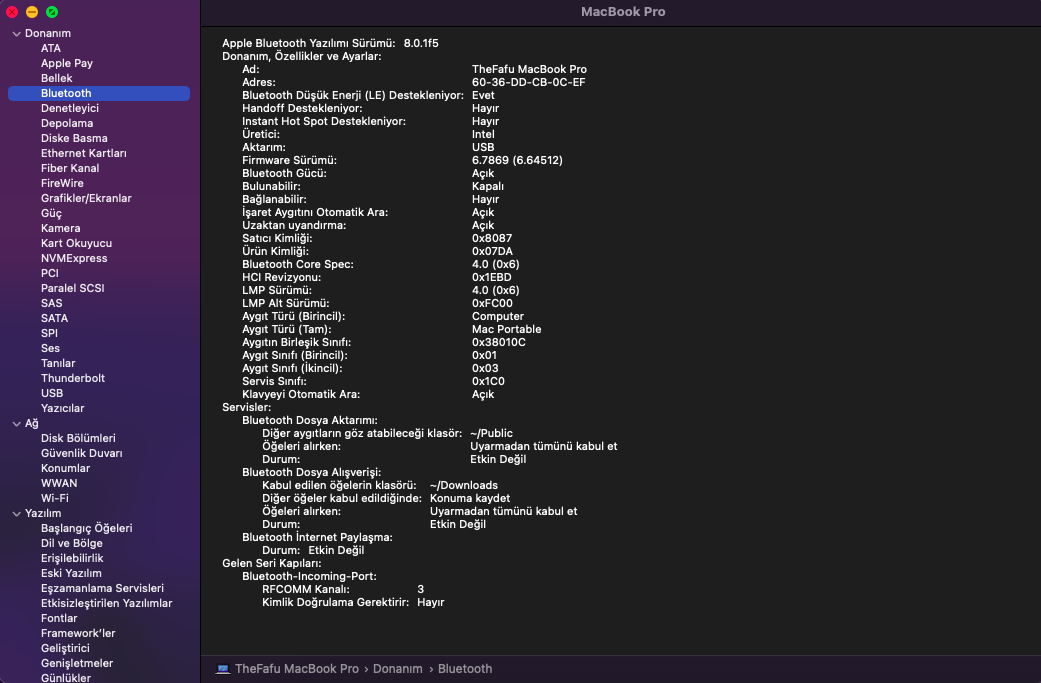Open the NVMExpress entry
This screenshot has height=683, width=1041.
point(73,258)
